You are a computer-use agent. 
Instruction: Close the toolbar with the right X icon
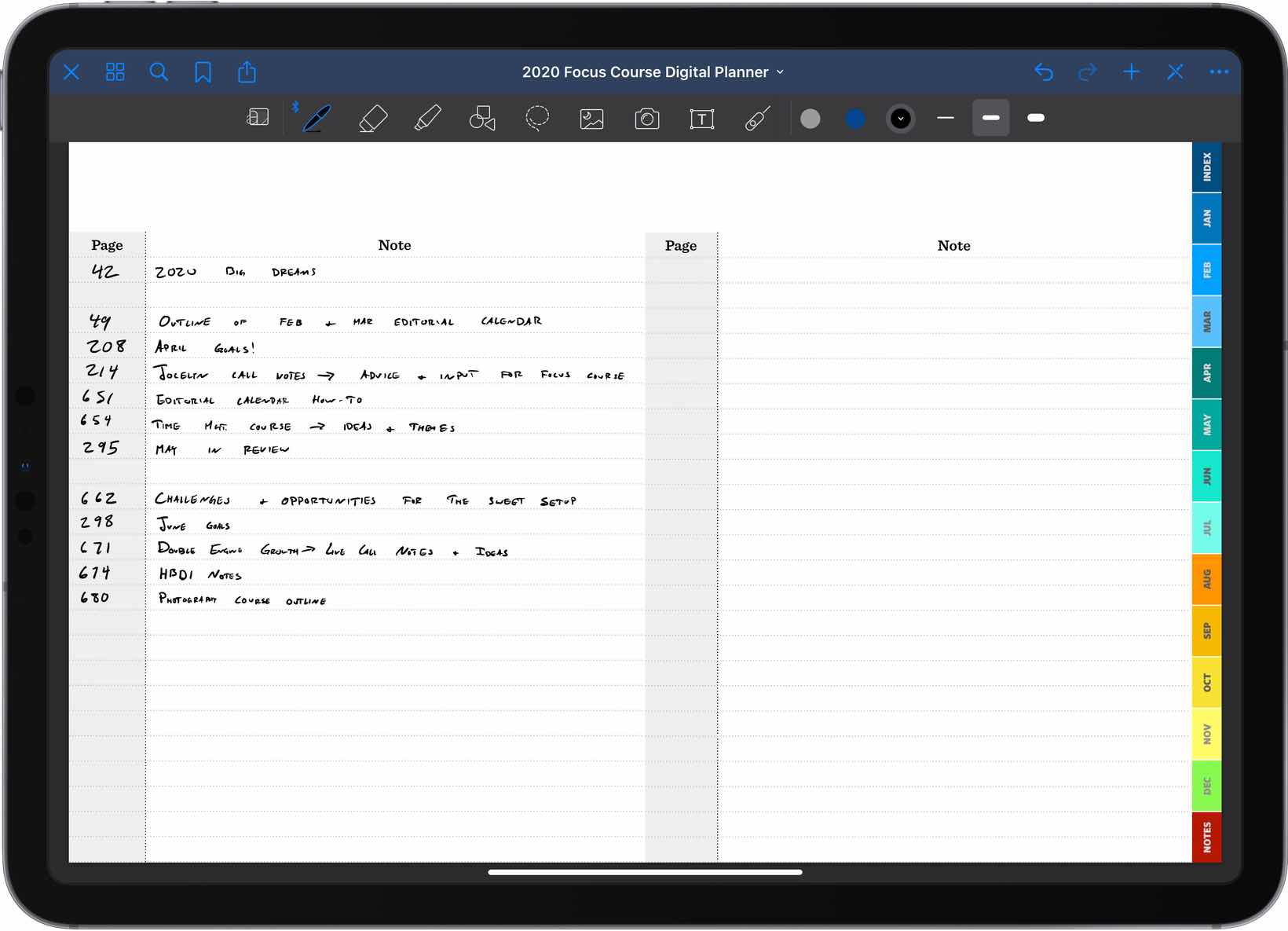click(1175, 72)
